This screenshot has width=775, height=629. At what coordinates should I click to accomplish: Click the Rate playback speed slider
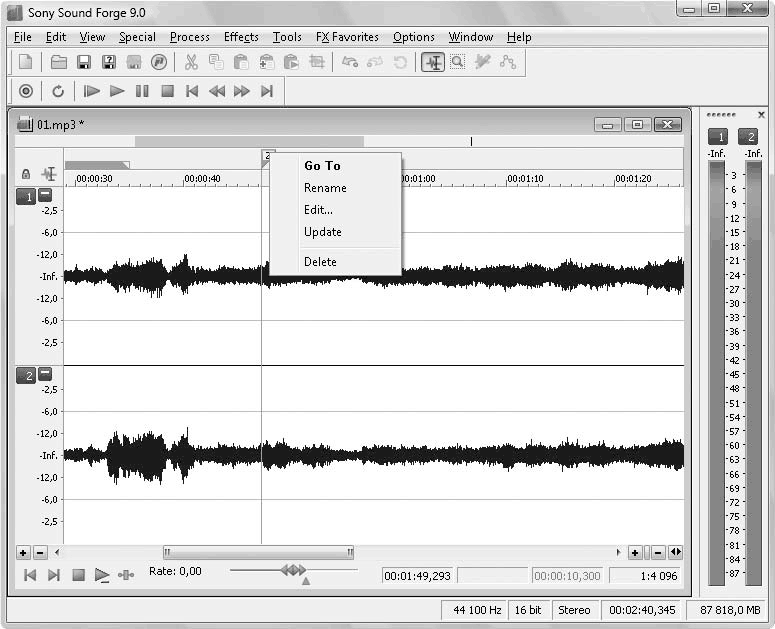pos(293,570)
